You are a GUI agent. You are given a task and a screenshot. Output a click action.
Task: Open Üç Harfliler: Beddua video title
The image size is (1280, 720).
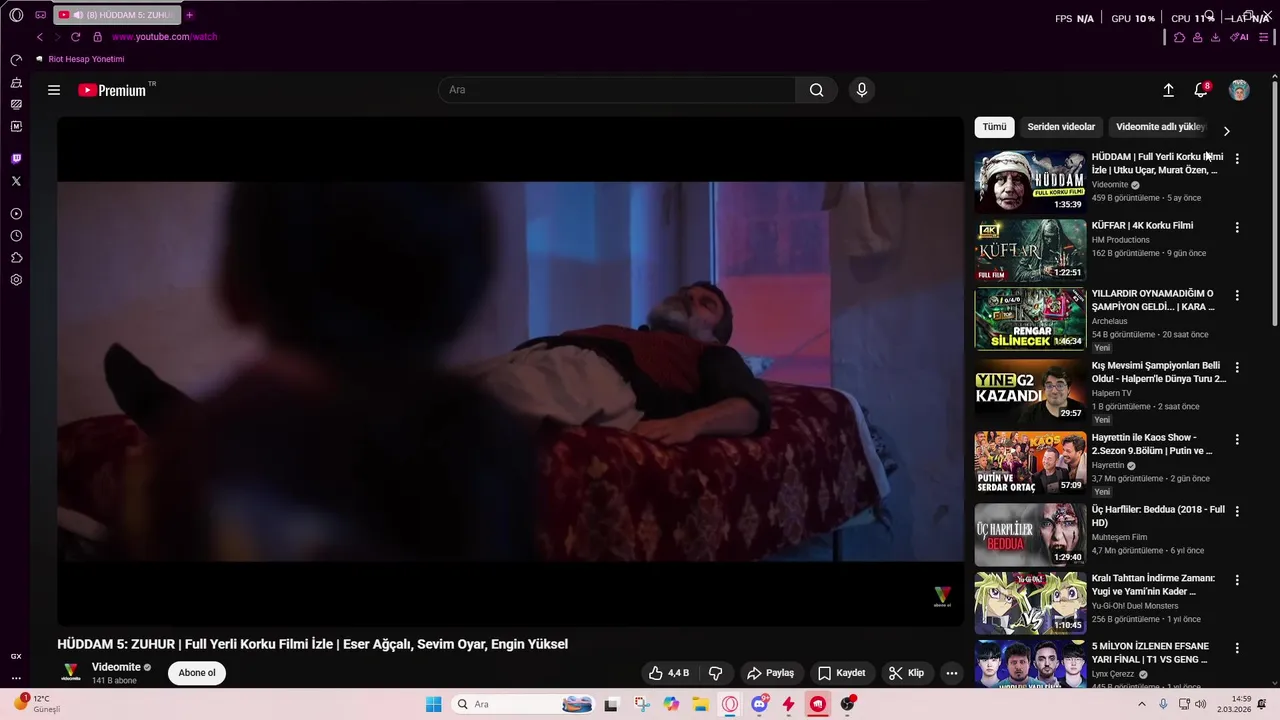pyautogui.click(x=1158, y=516)
